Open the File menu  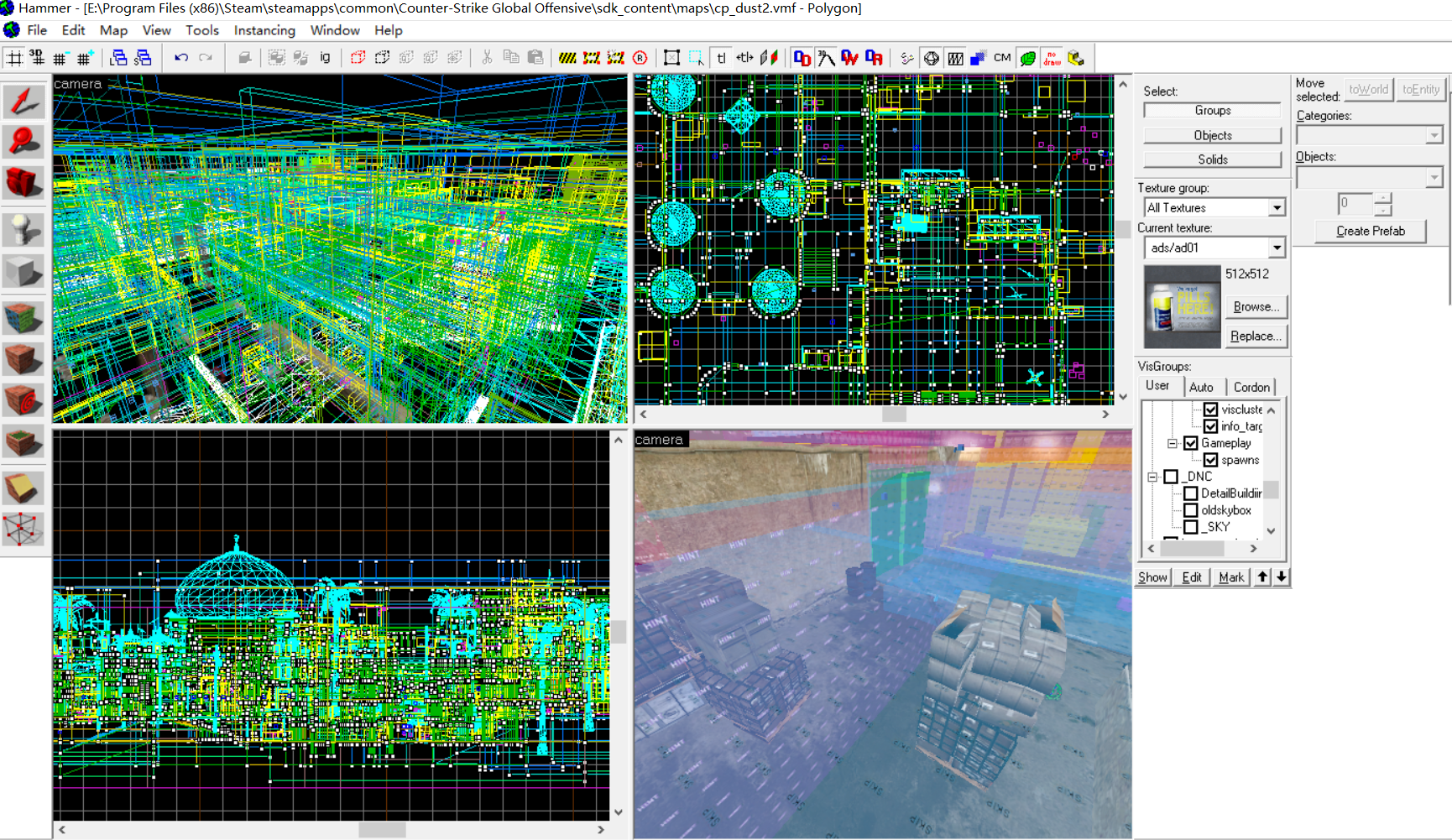[x=37, y=30]
